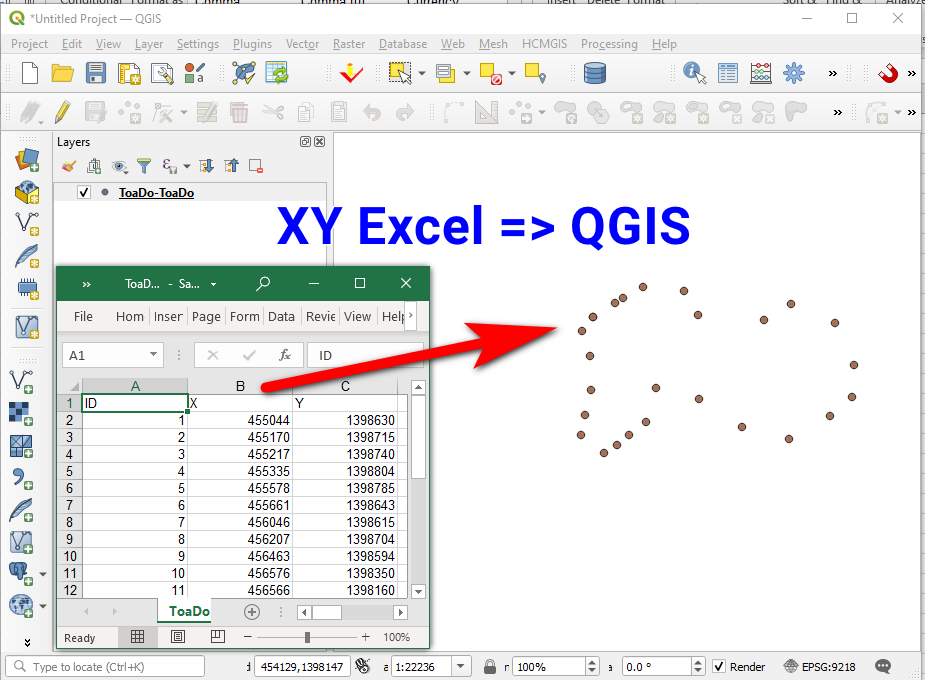Viewport: 925px width, 680px height.
Task: Expand Deselect Features dropdown arrow
Action: [511, 73]
